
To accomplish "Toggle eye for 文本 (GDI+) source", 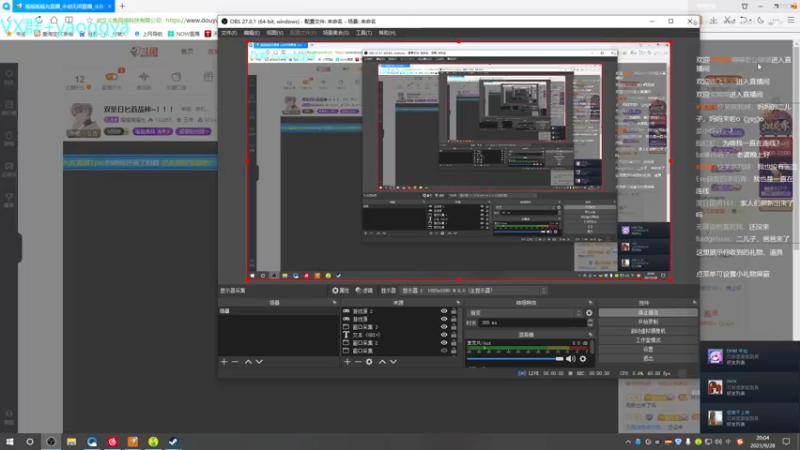I will point(444,335).
